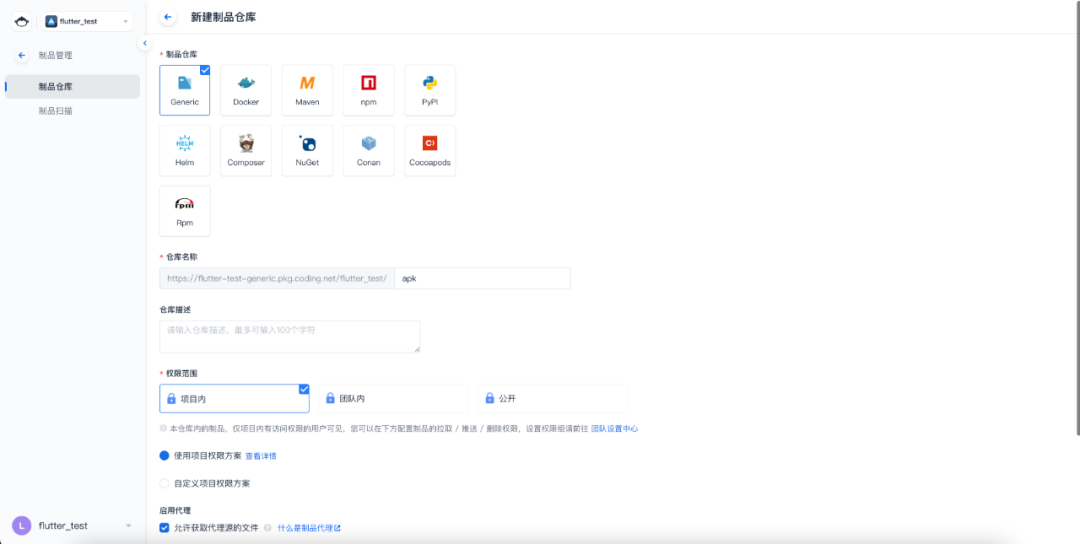The image size is (1080, 544).
Task: Select the 项目内 permission scope
Action: pos(234,398)
